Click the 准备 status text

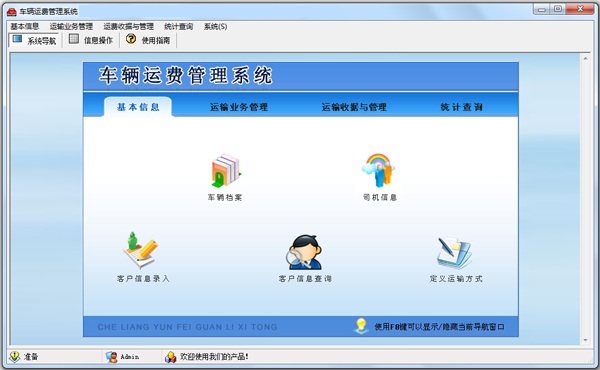point(31,357)
